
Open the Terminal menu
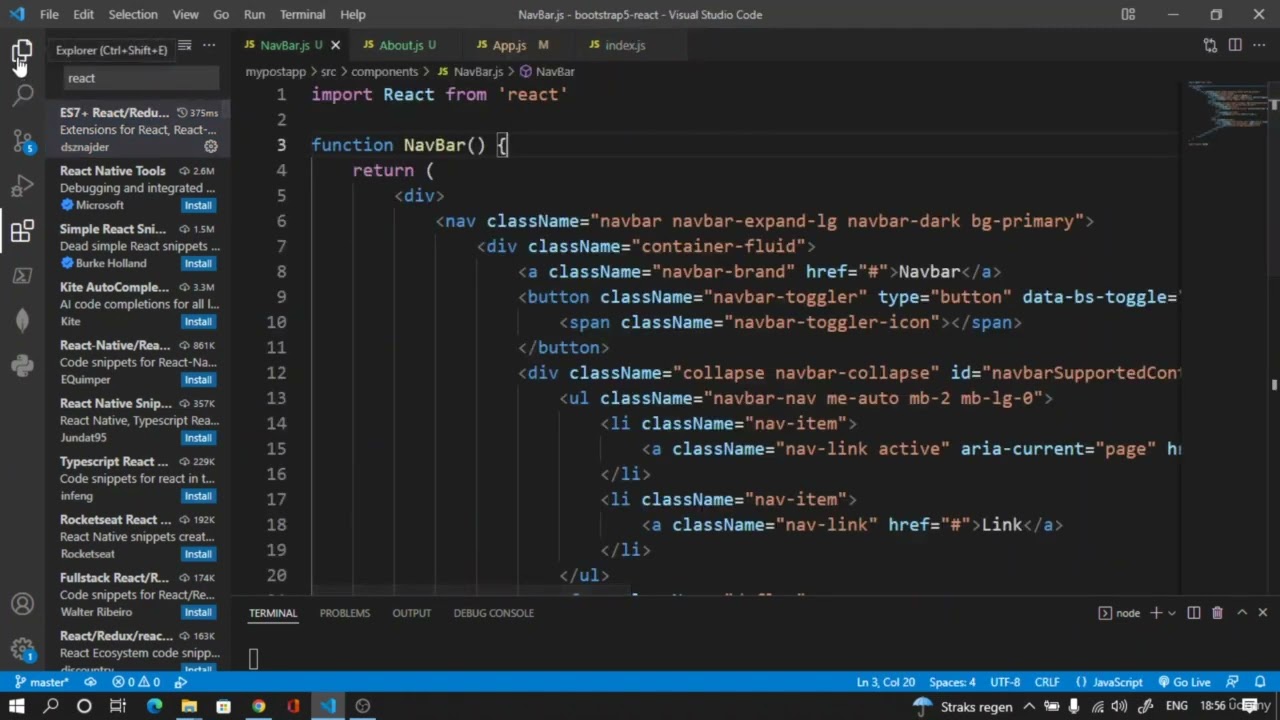pos(302,14)
